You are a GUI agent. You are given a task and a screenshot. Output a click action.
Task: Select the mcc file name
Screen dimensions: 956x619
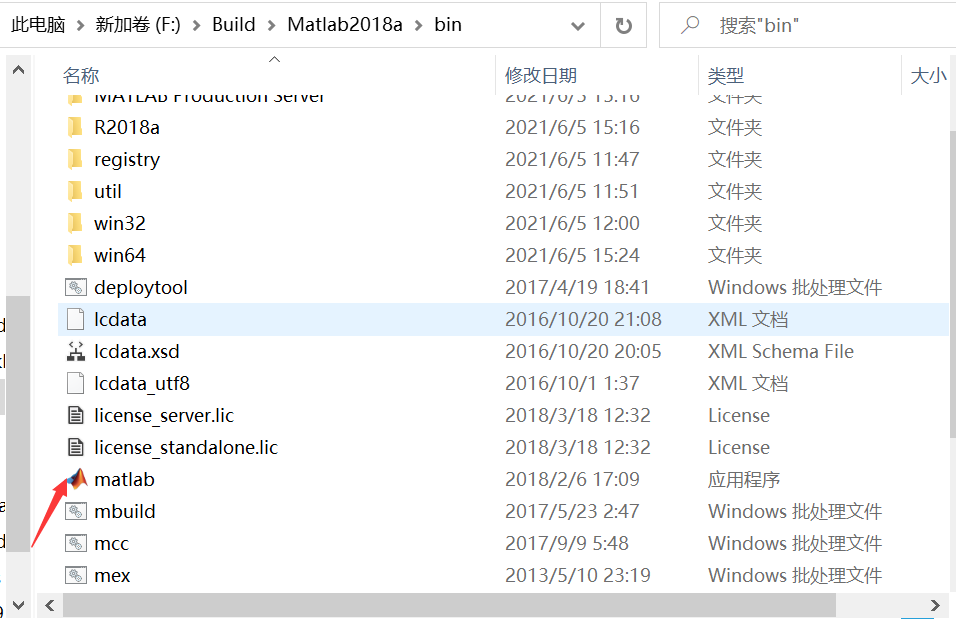pyautogui.click(x=112, y=543)
